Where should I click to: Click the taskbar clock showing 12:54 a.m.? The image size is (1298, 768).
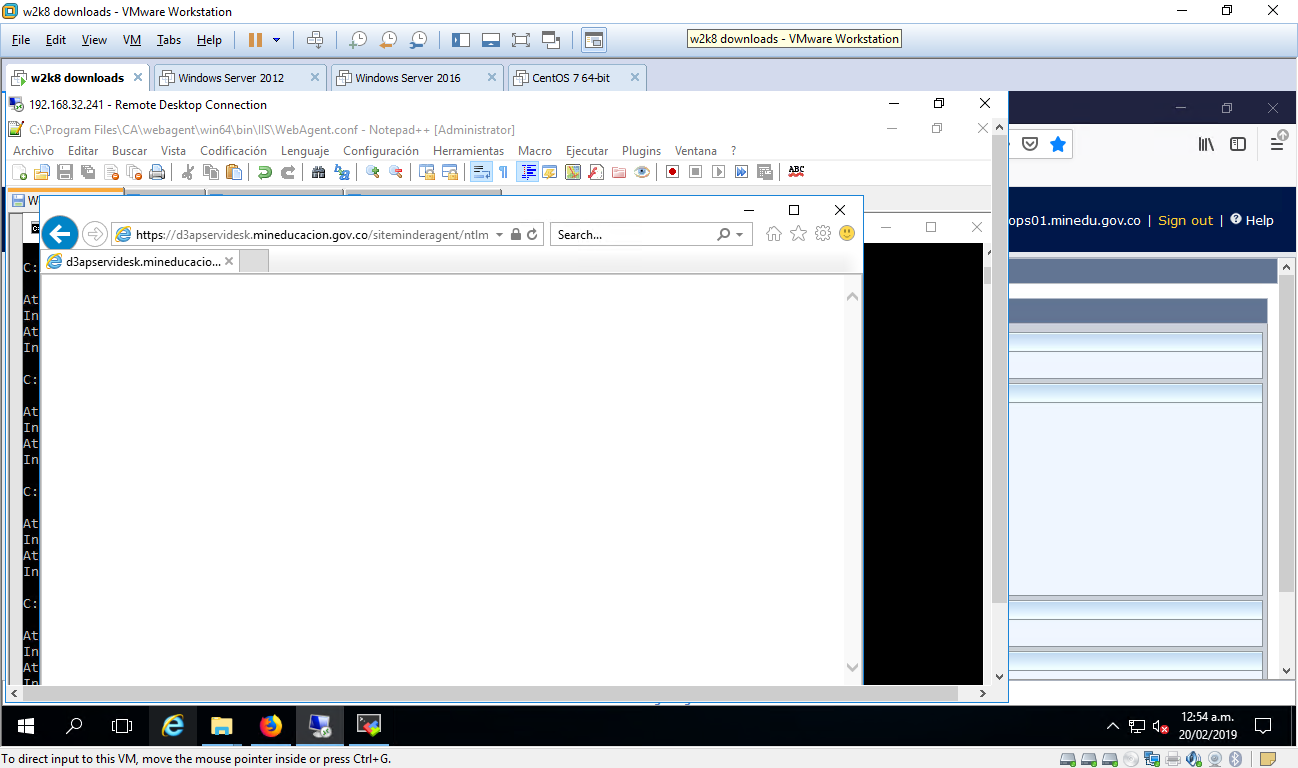[1208, 726]
